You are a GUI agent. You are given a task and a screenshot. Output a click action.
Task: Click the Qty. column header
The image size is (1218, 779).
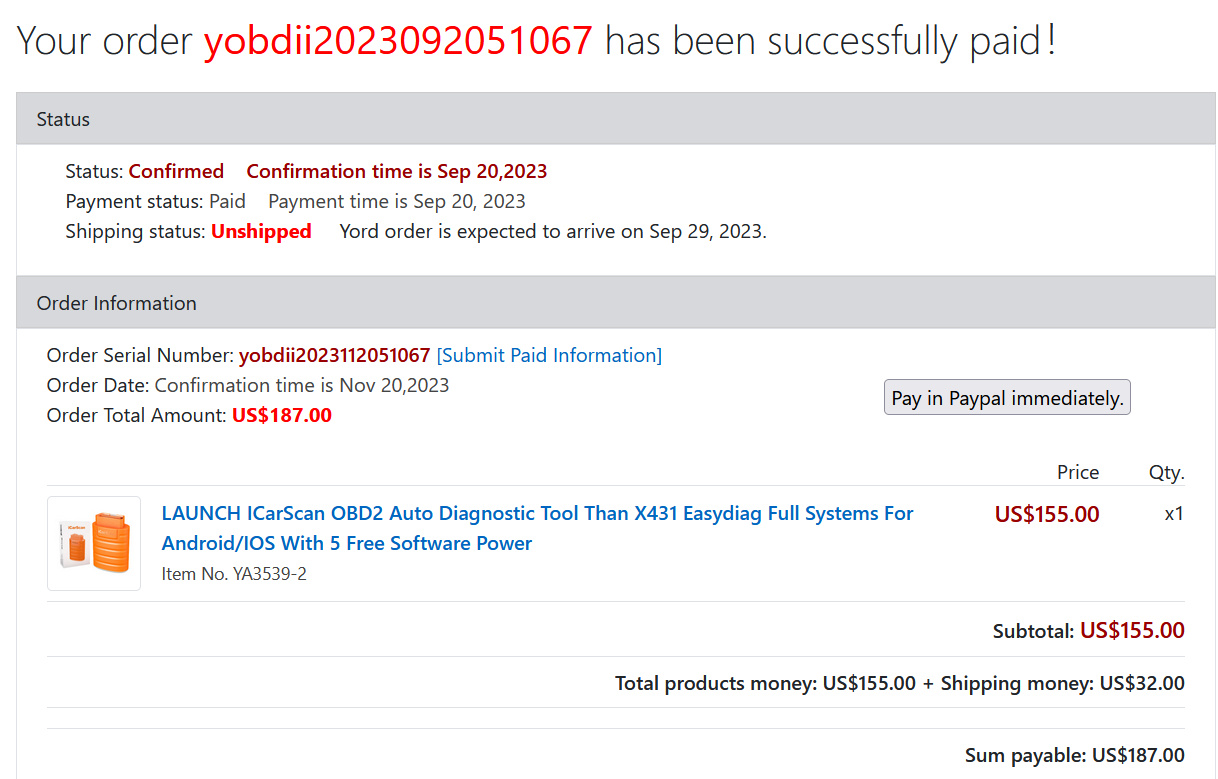[x=1166, y=472]
